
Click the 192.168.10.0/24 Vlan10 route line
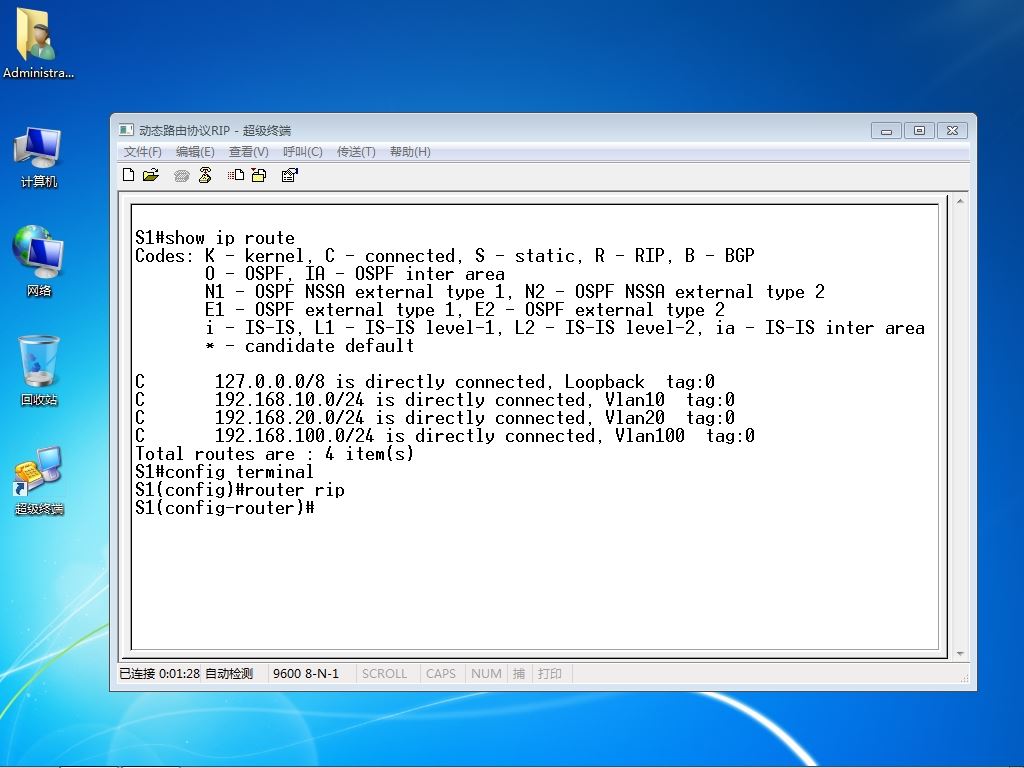435,400
